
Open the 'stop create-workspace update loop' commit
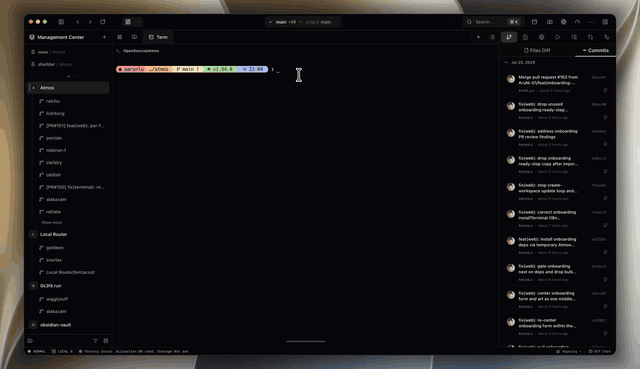click(x=558, y=191)
